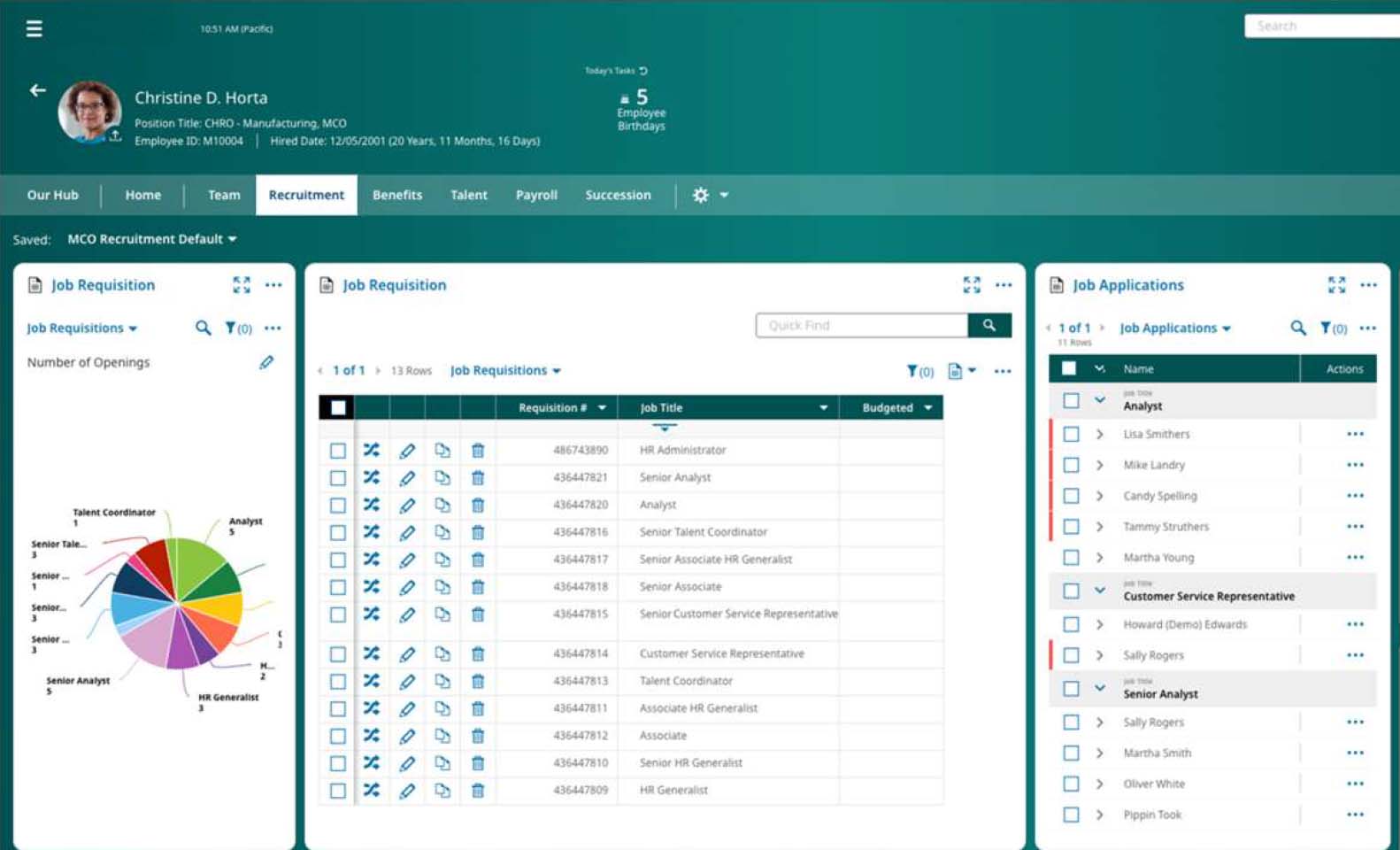
Task: Open the hamburger main menu
Action: click(35, 29)
